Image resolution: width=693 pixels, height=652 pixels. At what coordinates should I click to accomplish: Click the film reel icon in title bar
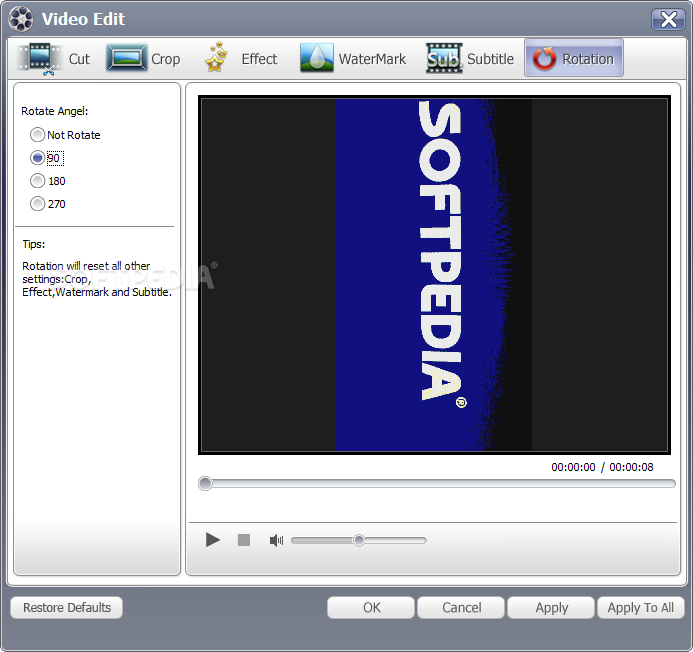click(x=21, y=19)
